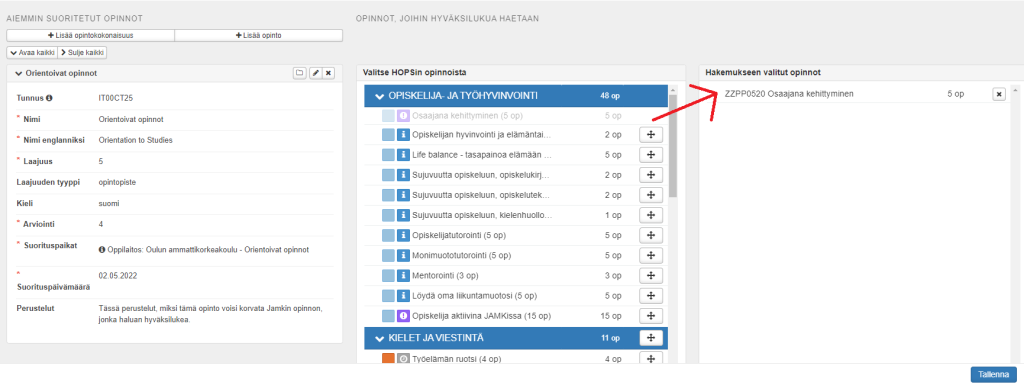
Task: Remove Orientoivat opinnot with the x icon
Action: [328, 73]
